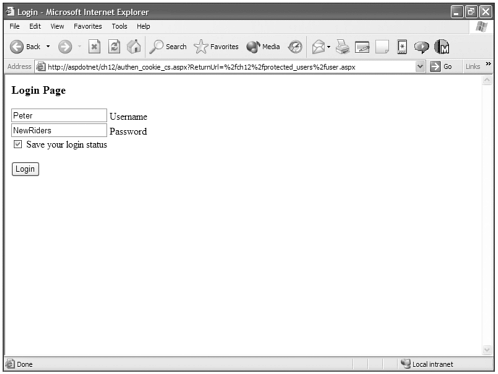Click the Links toolbar label
Image resolution: width=498 pixels, height=374 pixels.
[473, 67]
